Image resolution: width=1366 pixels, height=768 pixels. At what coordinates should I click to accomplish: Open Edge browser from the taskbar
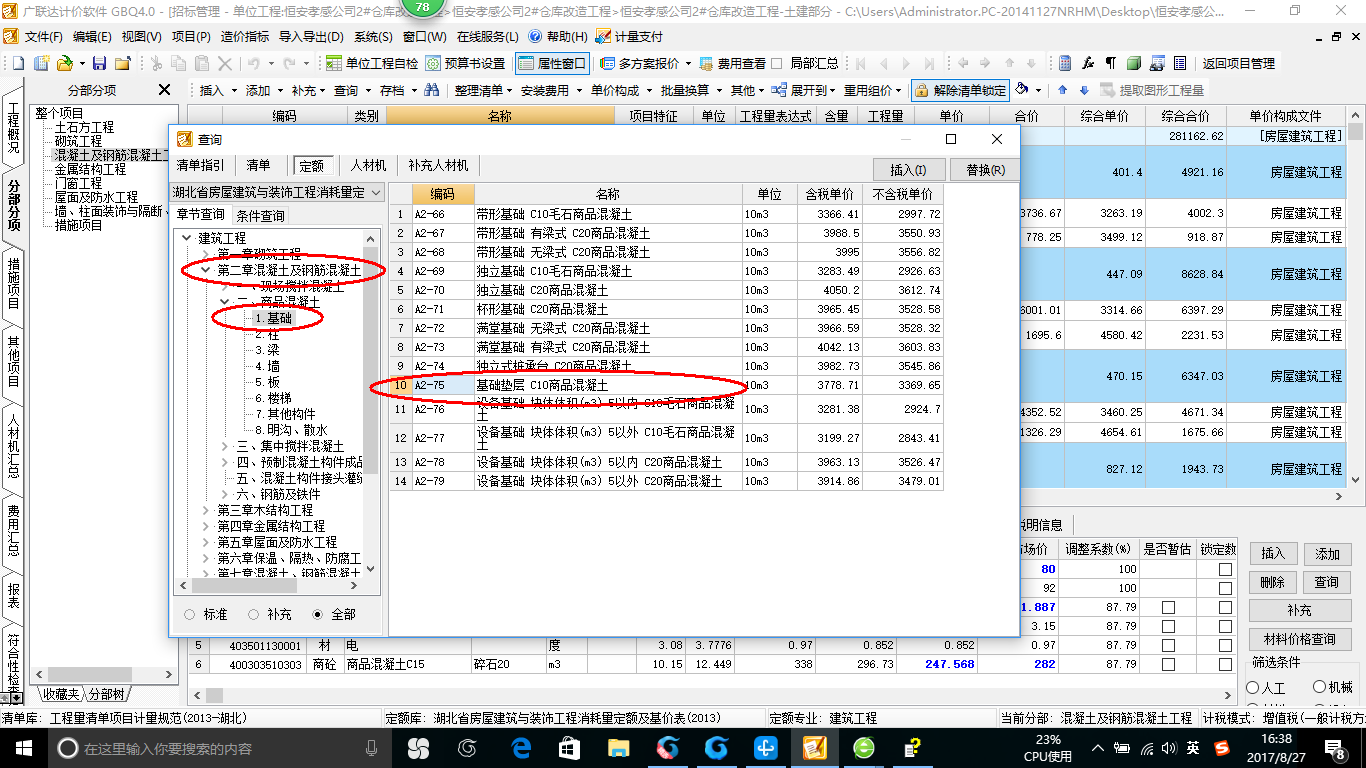521,748
